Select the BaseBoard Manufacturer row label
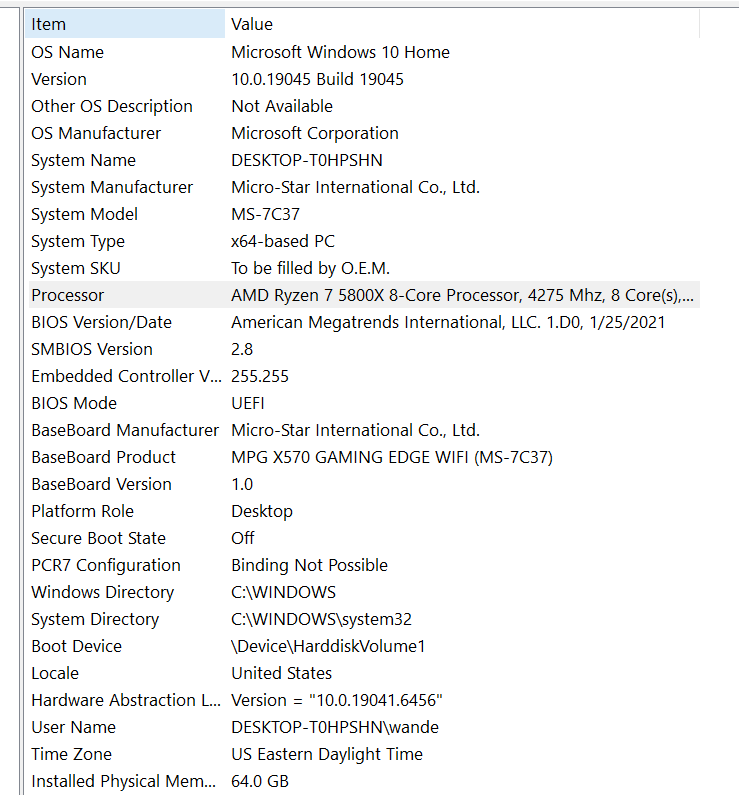739x795 pixels. (x=125, y=430)
